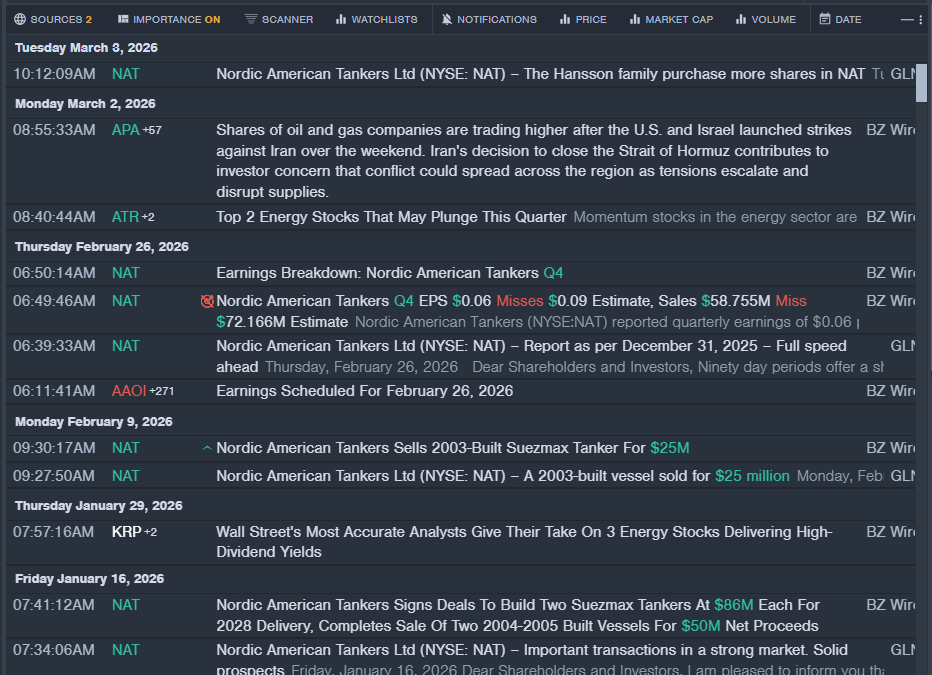Toggle the Importance ON filter
The width and height of the screenshot is (932, 675).
coord(168,19)
